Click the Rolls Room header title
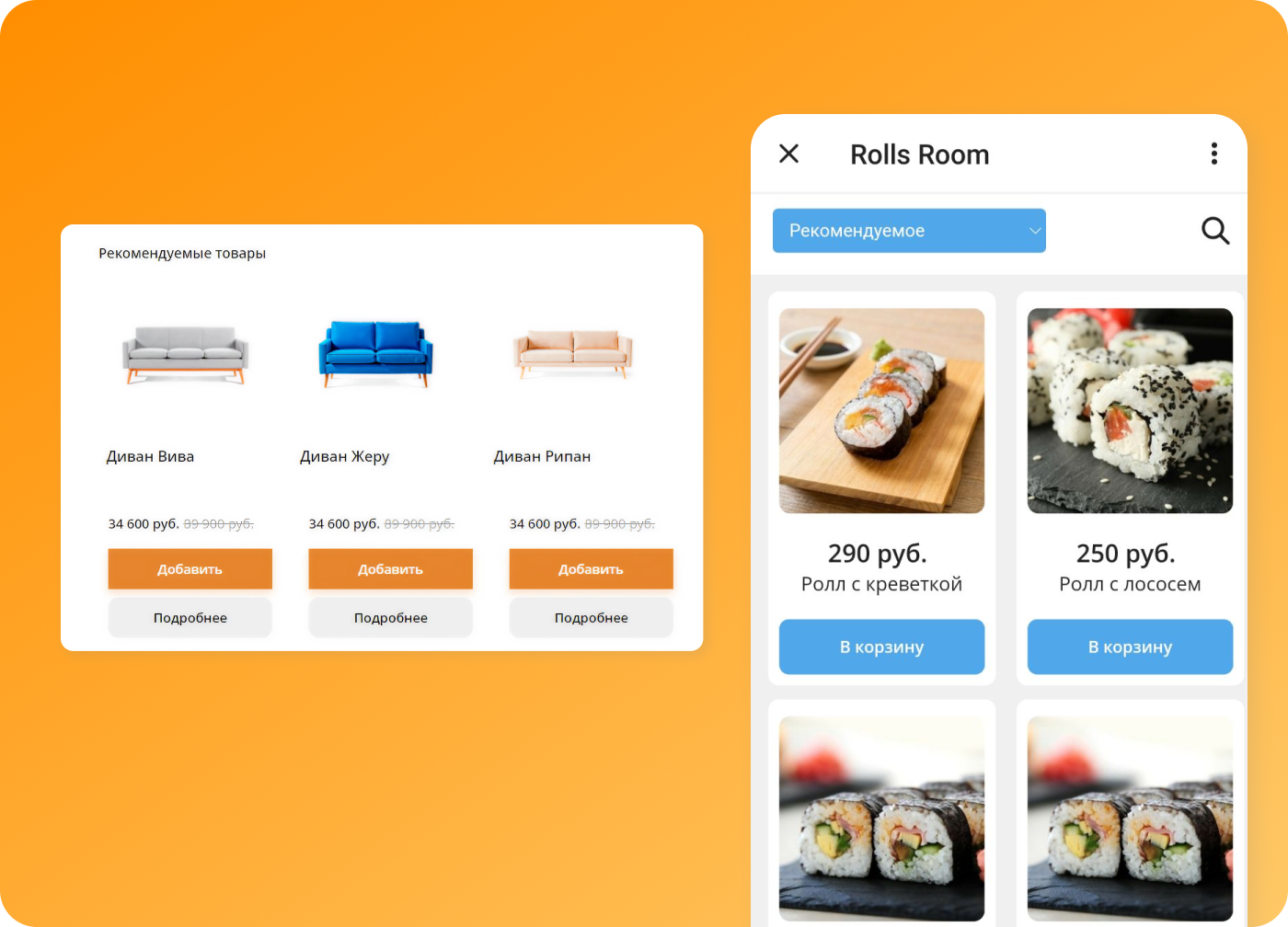The height and width of the screenshot is (927, 1288). [920, 154]
